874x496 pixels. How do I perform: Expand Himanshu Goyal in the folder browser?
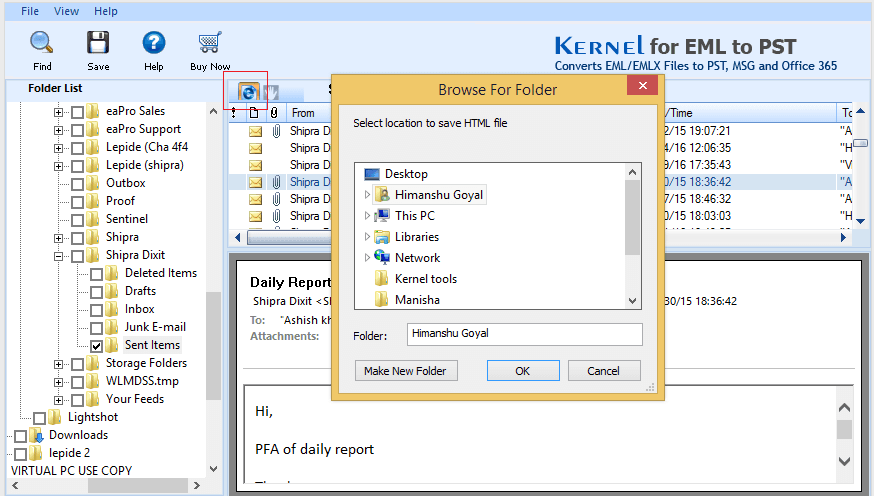tap(367, 194)
